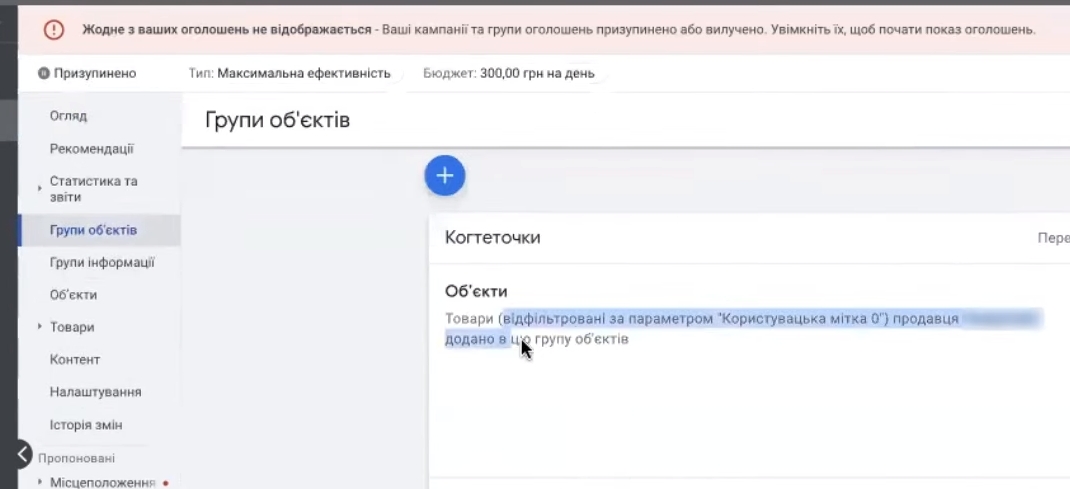Screen dimensions: 1070x489
Task: Open the Контент page
Action: [x=75, y=359]
